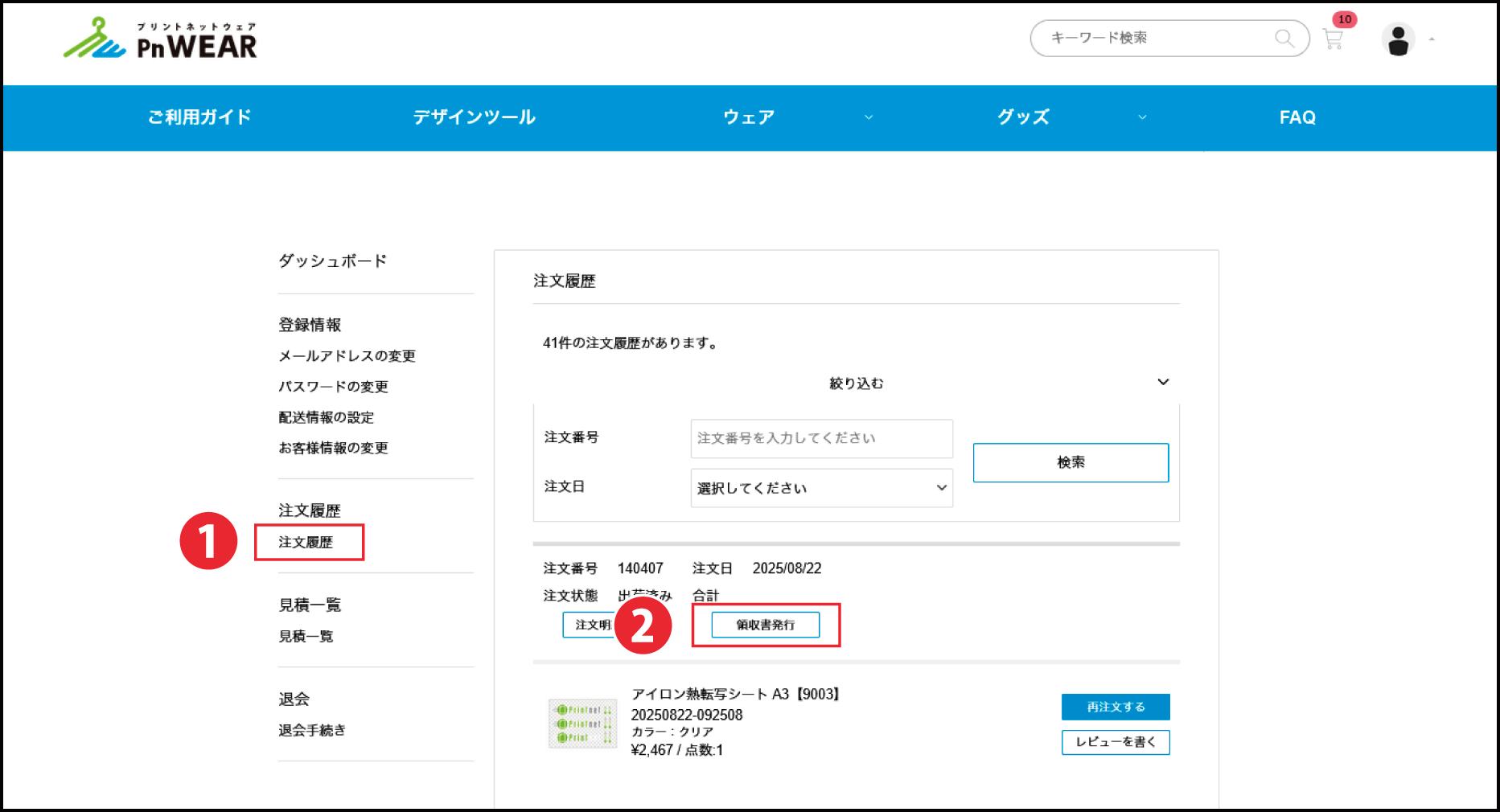Open the shopping cart with 10 items
Screen dimensions: 1500x812
point(1334,39)
